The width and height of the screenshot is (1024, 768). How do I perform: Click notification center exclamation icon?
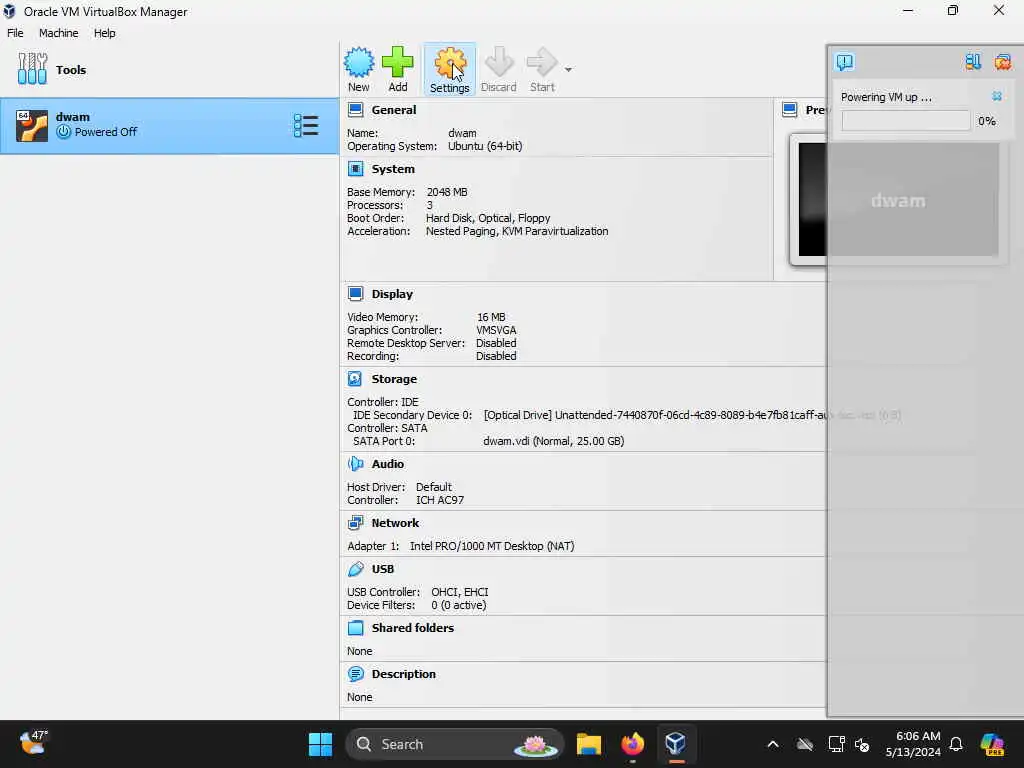(844, 62)
